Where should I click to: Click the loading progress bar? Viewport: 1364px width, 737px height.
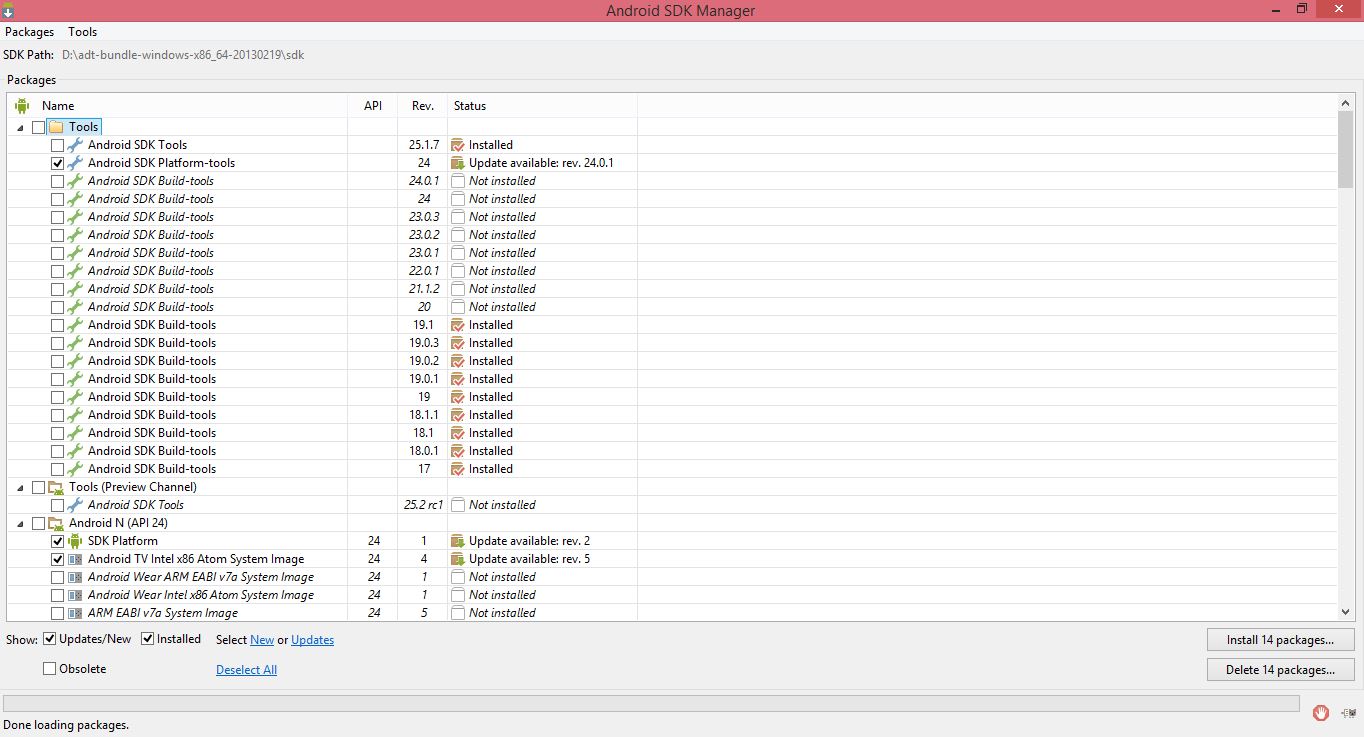(651, 704)
